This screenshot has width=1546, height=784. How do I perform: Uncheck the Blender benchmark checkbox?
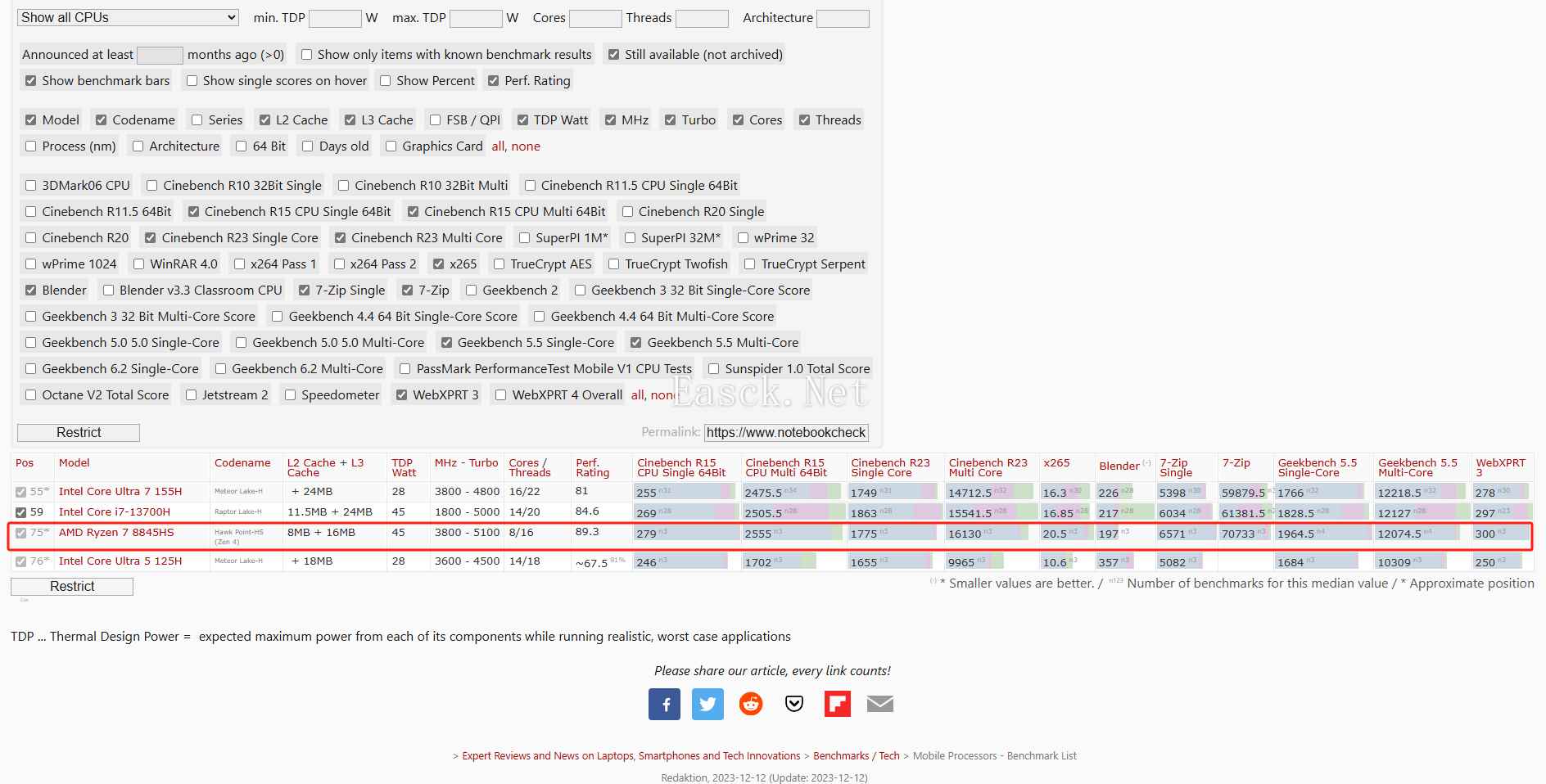point(30,291)
